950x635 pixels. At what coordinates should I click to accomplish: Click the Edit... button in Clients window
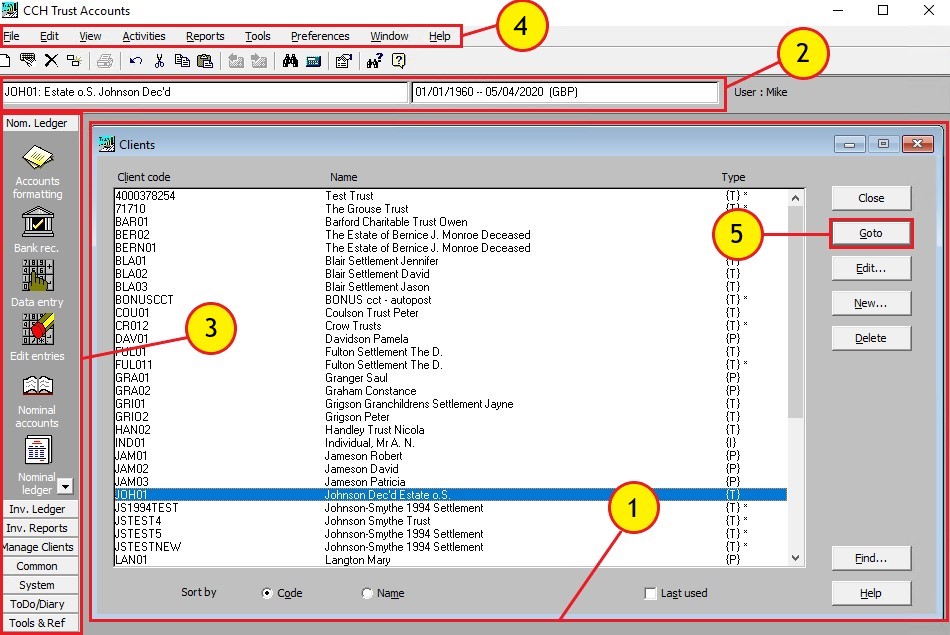pos(871,268)
